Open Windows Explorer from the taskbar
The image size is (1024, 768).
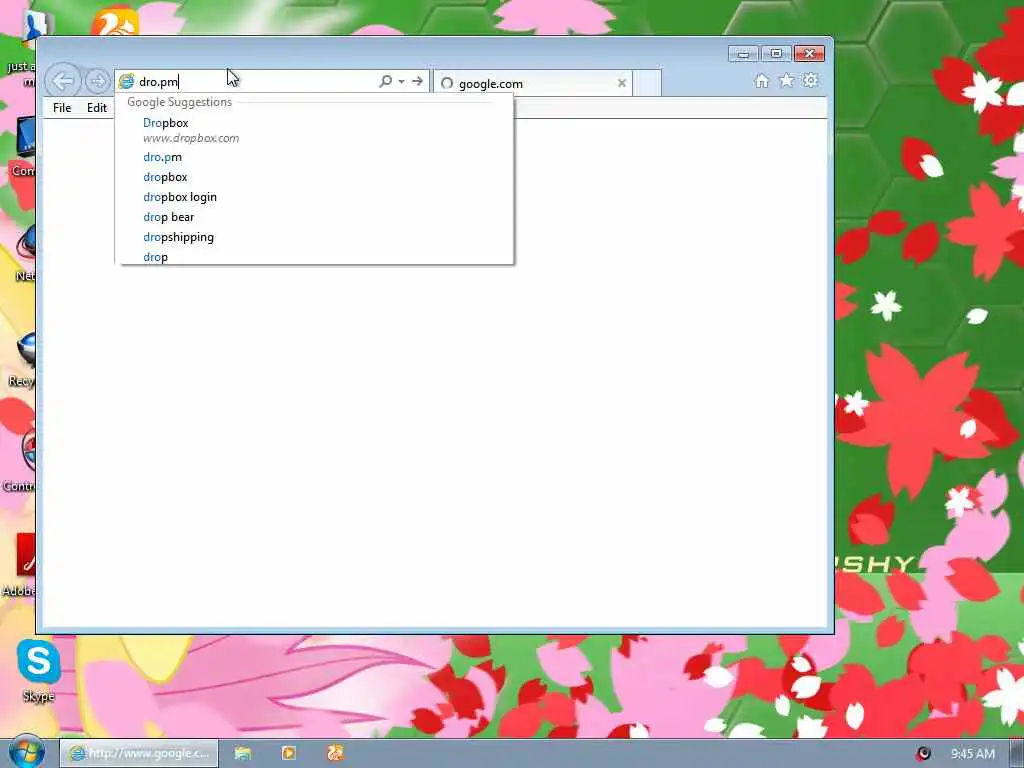243,754
